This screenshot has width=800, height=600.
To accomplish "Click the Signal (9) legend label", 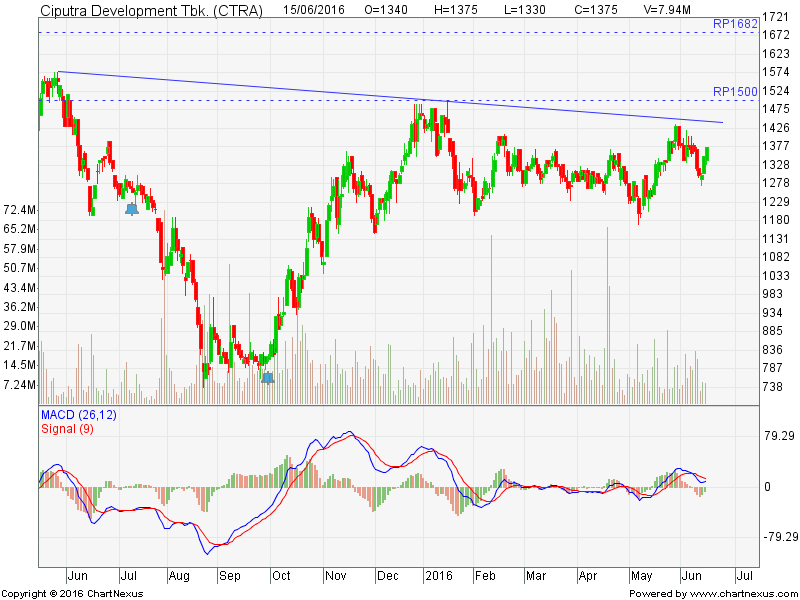I will (67, 429).
